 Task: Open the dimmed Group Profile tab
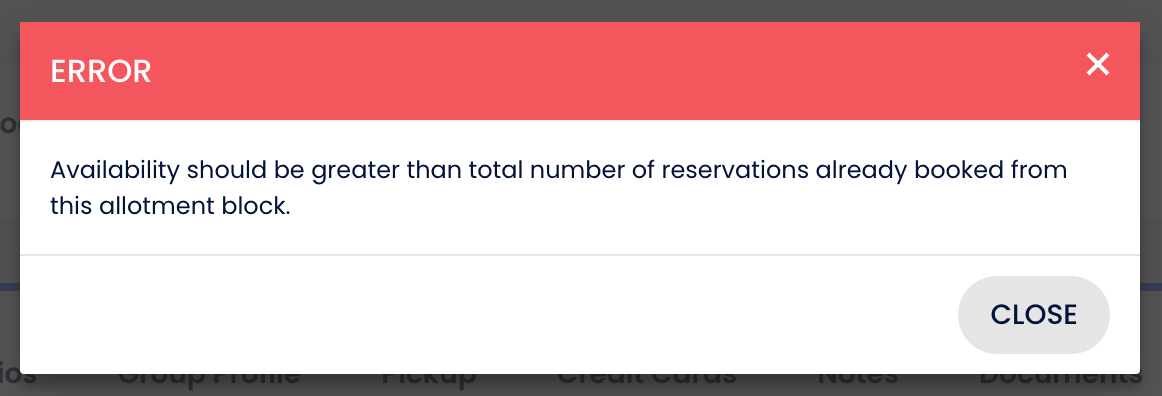point(210,380)
